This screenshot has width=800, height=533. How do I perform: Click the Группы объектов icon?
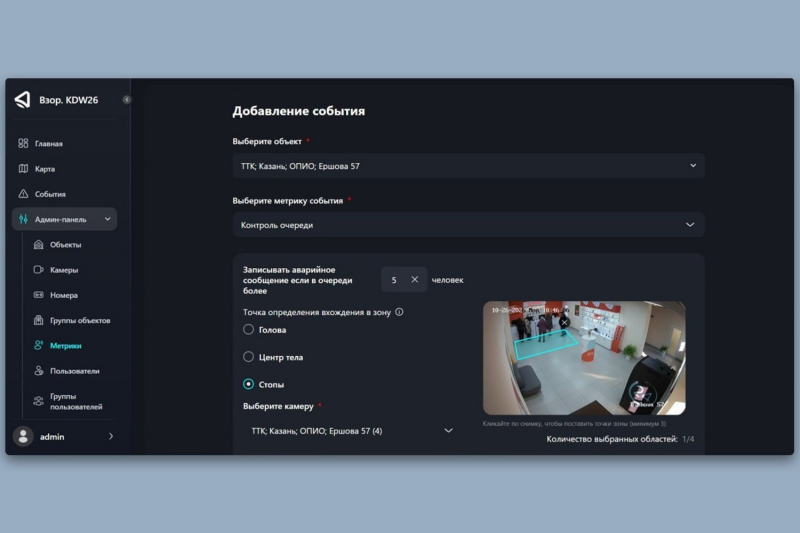pyautogui.click(x=38, y=320)
